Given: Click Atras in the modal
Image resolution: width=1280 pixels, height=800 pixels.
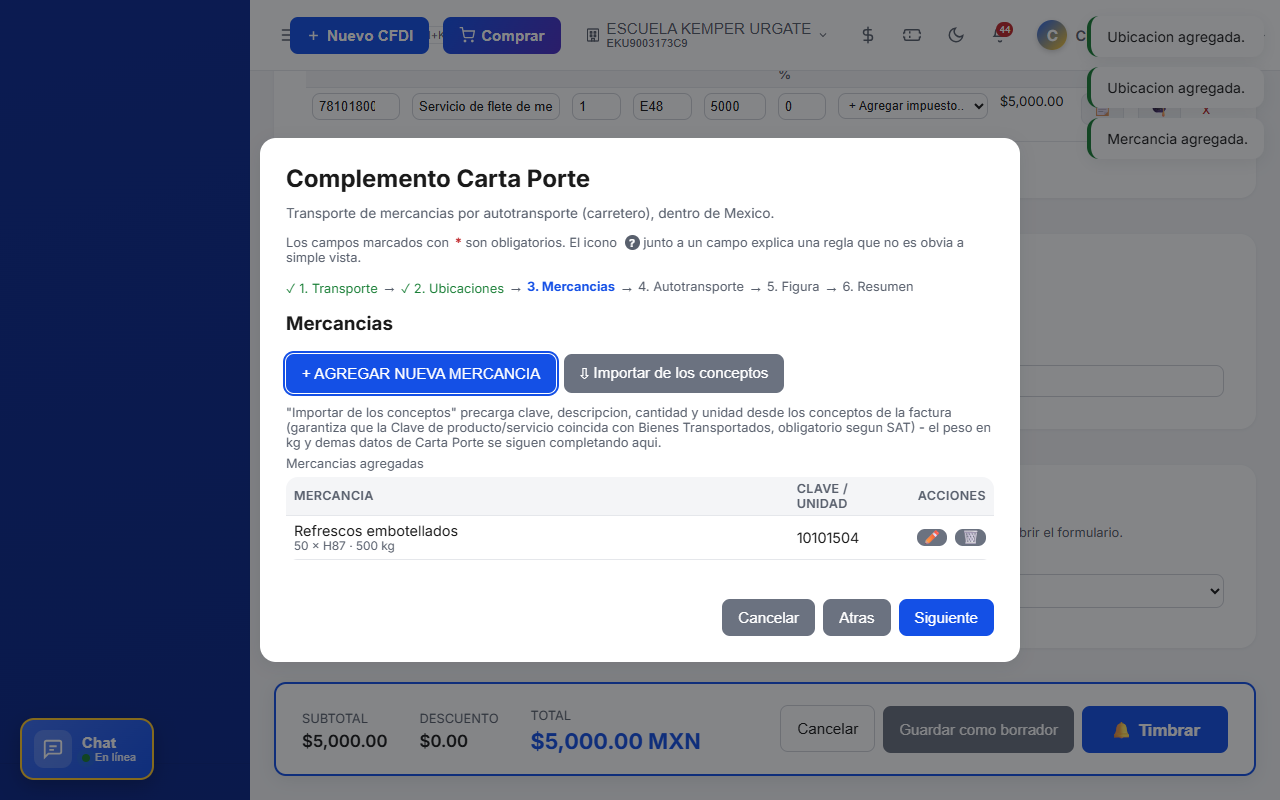Looking at the screenshot, I should (857, 618).
